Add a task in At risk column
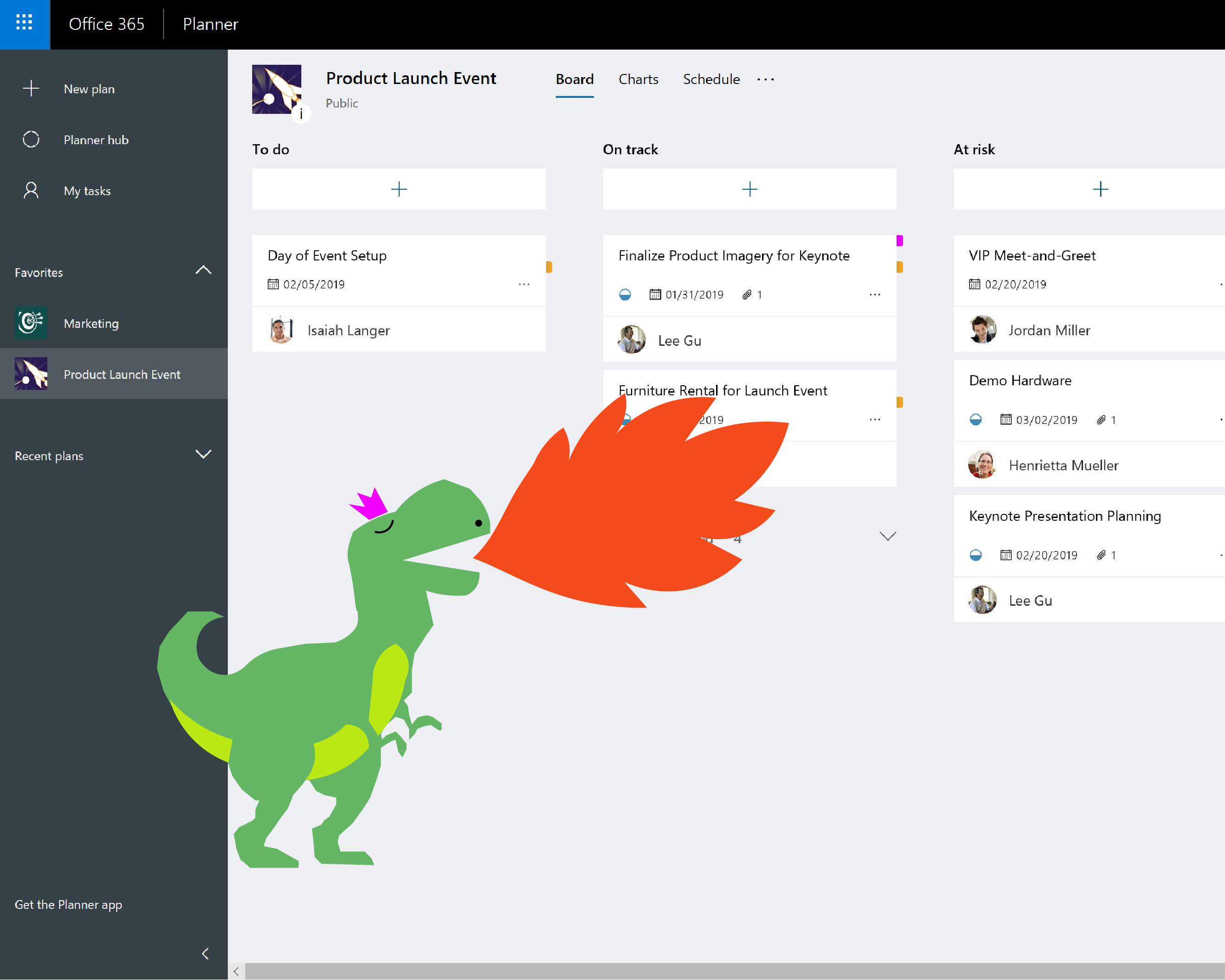The width and height of the screenshot is (1225, 980). tap(1100, 189)
